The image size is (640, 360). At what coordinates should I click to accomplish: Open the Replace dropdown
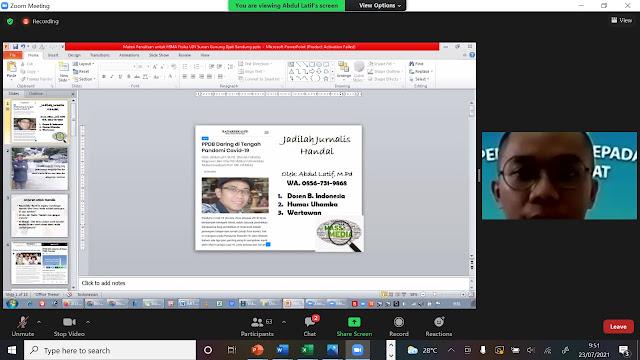[x=421, y=71]
